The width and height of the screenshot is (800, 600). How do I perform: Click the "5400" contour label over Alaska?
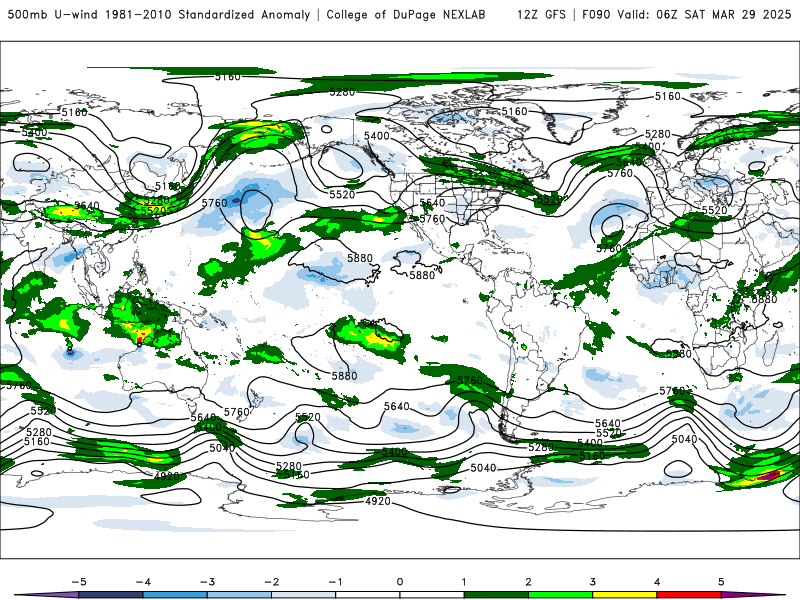click(377, 136)
